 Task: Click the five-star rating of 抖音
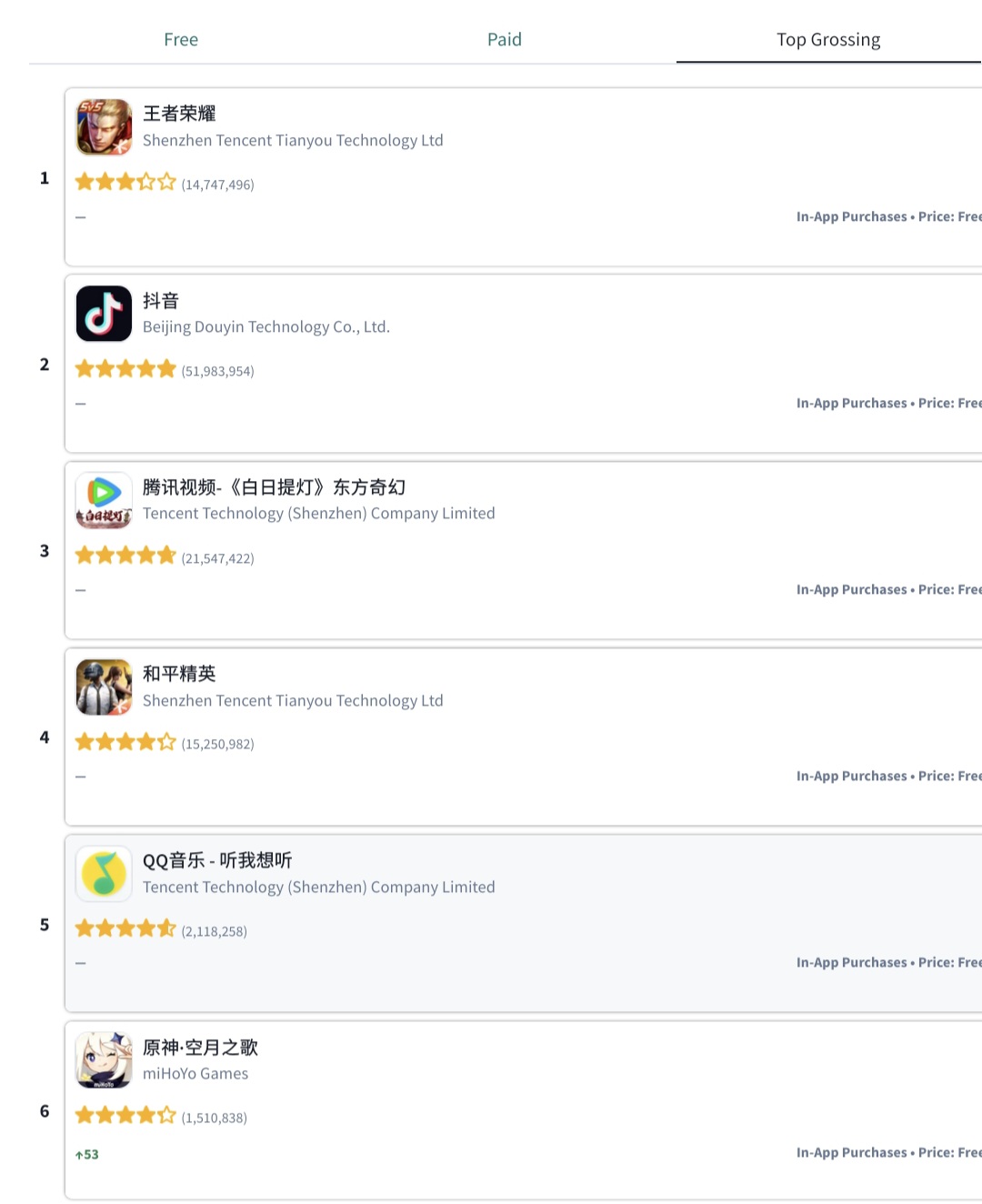point(125,368)
